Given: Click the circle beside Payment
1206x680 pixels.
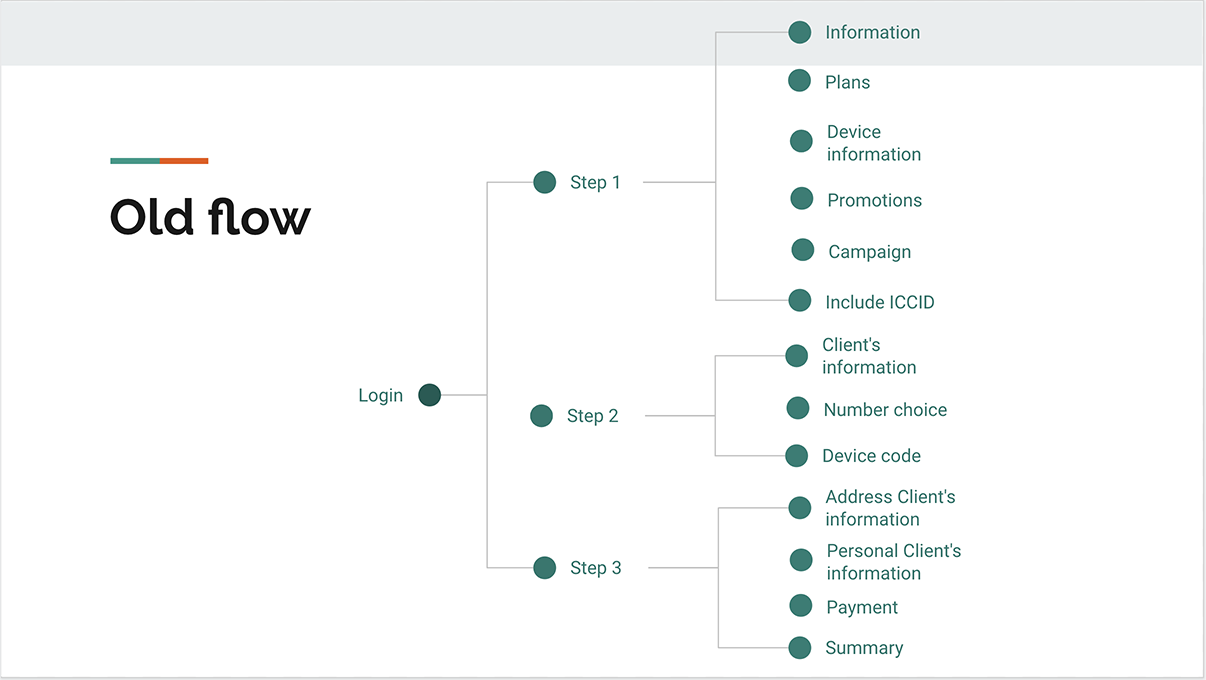Looking at the screenshot, I should click(801, 605).
